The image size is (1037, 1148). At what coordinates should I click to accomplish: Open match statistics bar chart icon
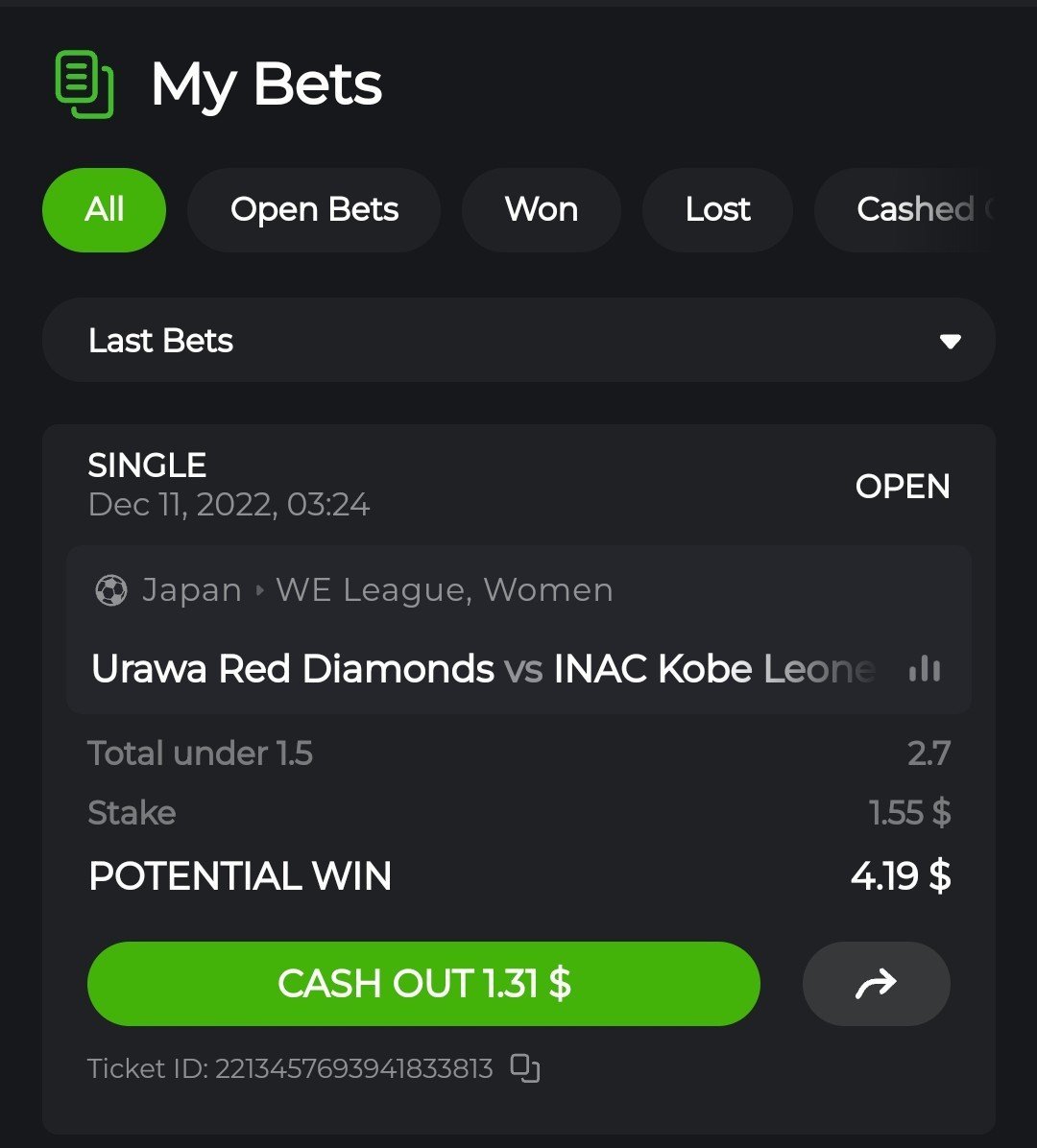pyautogui.click(x=925, y=668)
